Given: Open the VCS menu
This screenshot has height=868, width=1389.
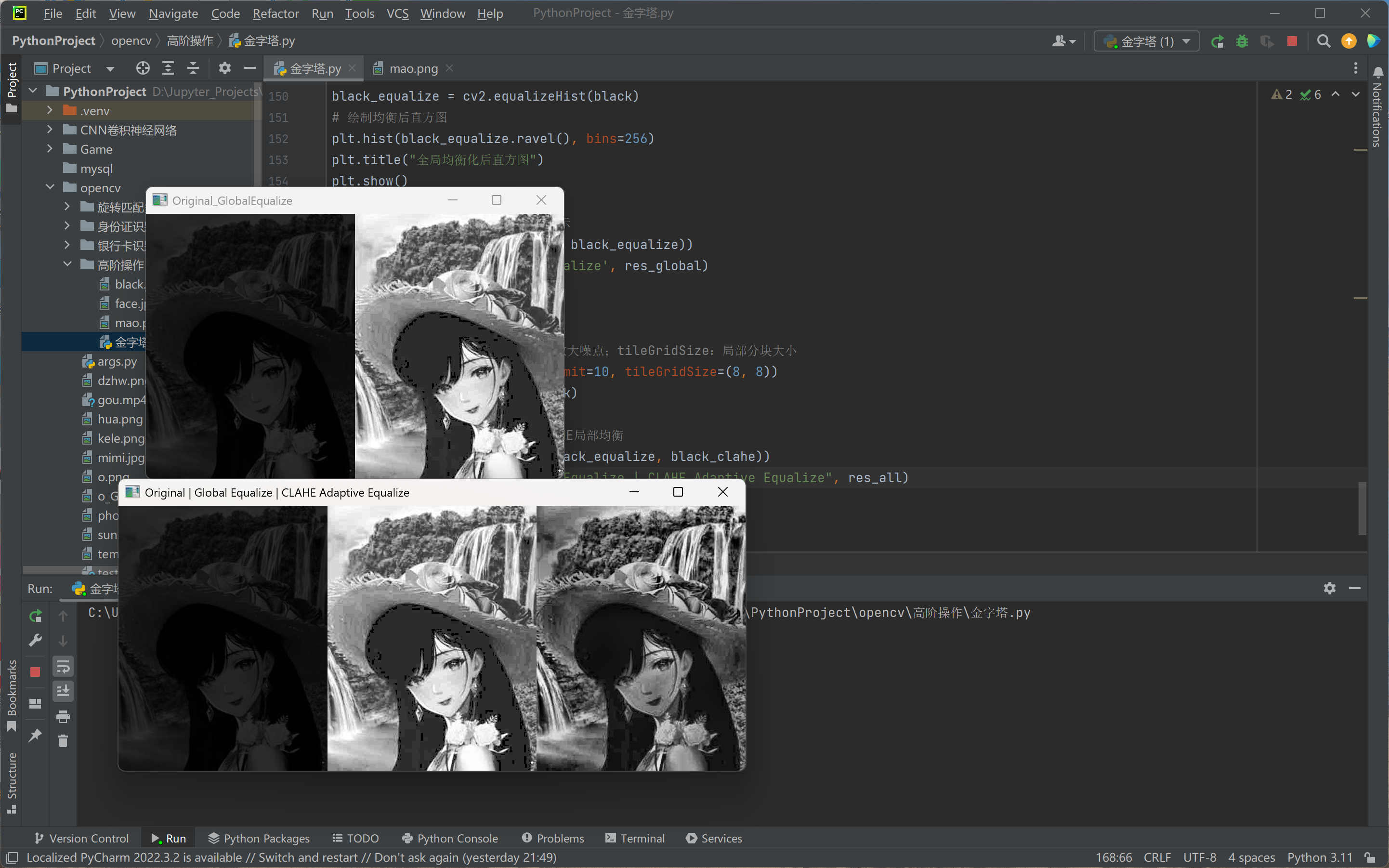Looking at the screenshot, I should [398, 13].
